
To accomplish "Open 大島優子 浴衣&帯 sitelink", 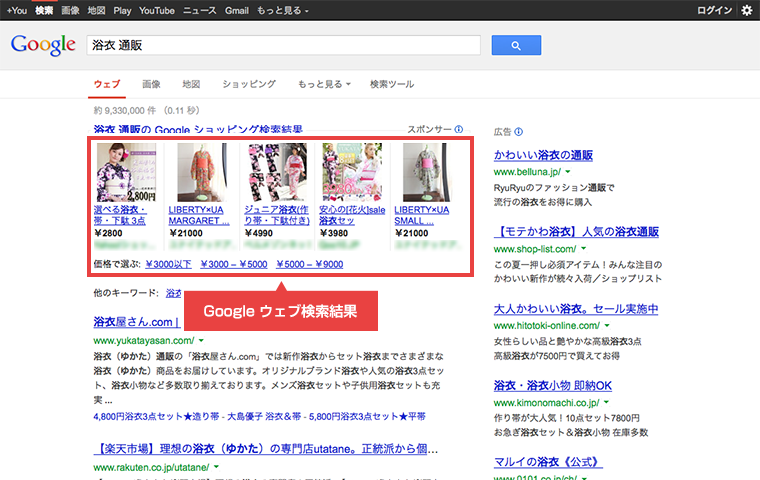I will coord(264,416).
